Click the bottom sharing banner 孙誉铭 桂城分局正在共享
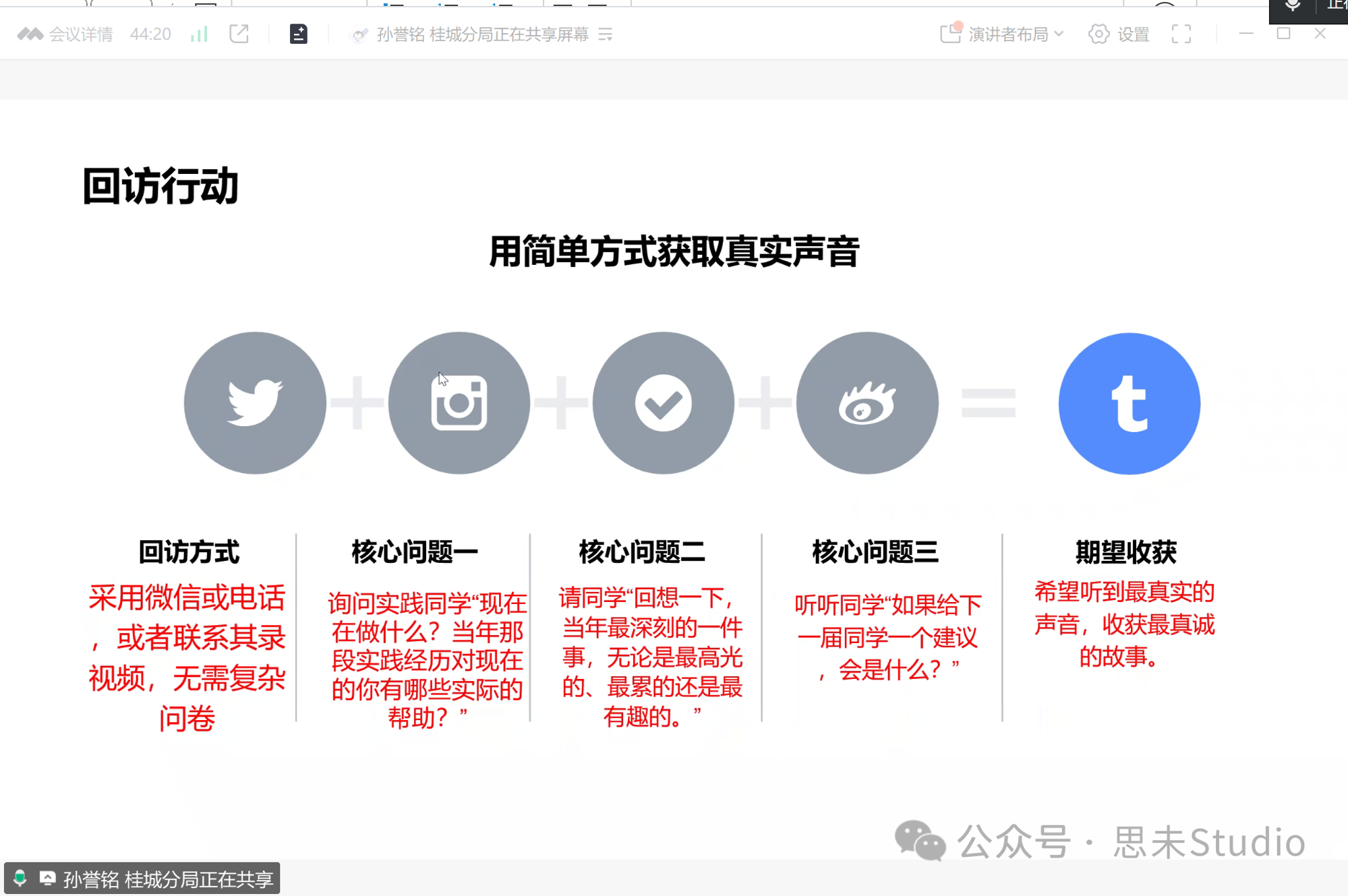The width and height of the screenshot is (1348, 896). tap(169, 879)
